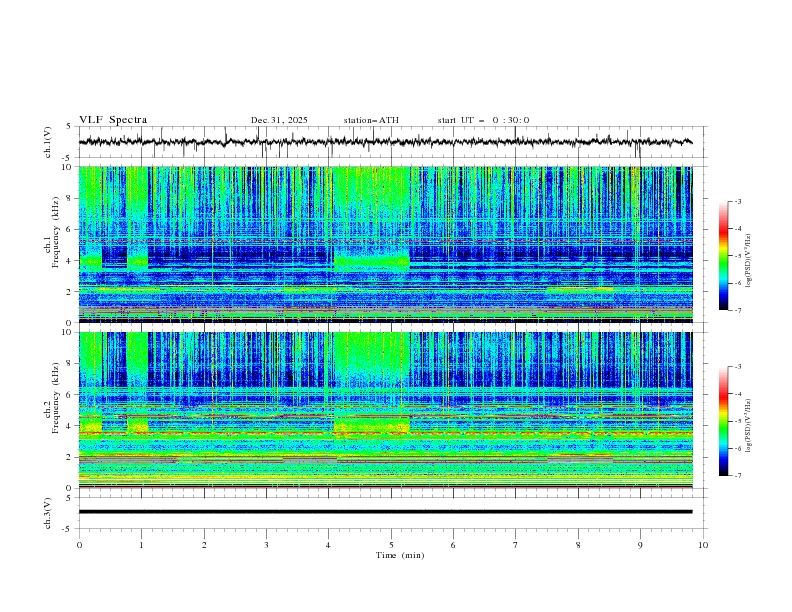Click the ch.2 colorbar "log(PSD)(V²/Hz)" label

click(x=749, y=426)
